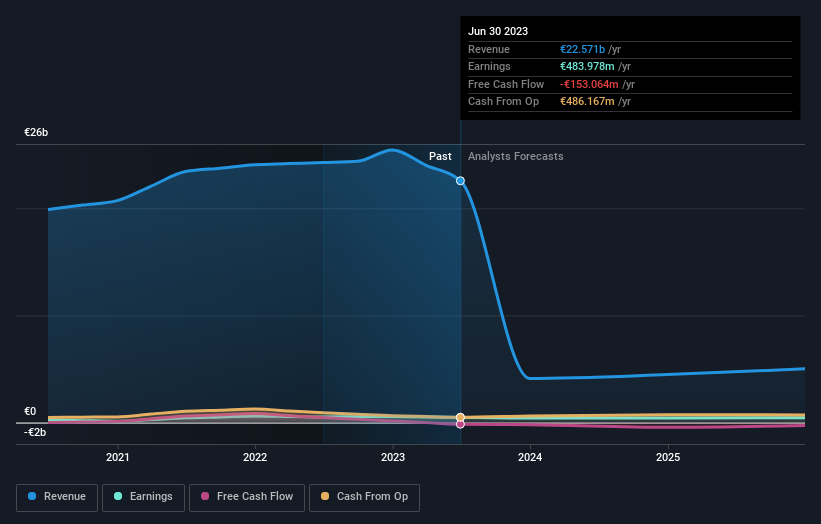
Task: Click the -€153.064m free cash flow value
Action: pos(589,84)
